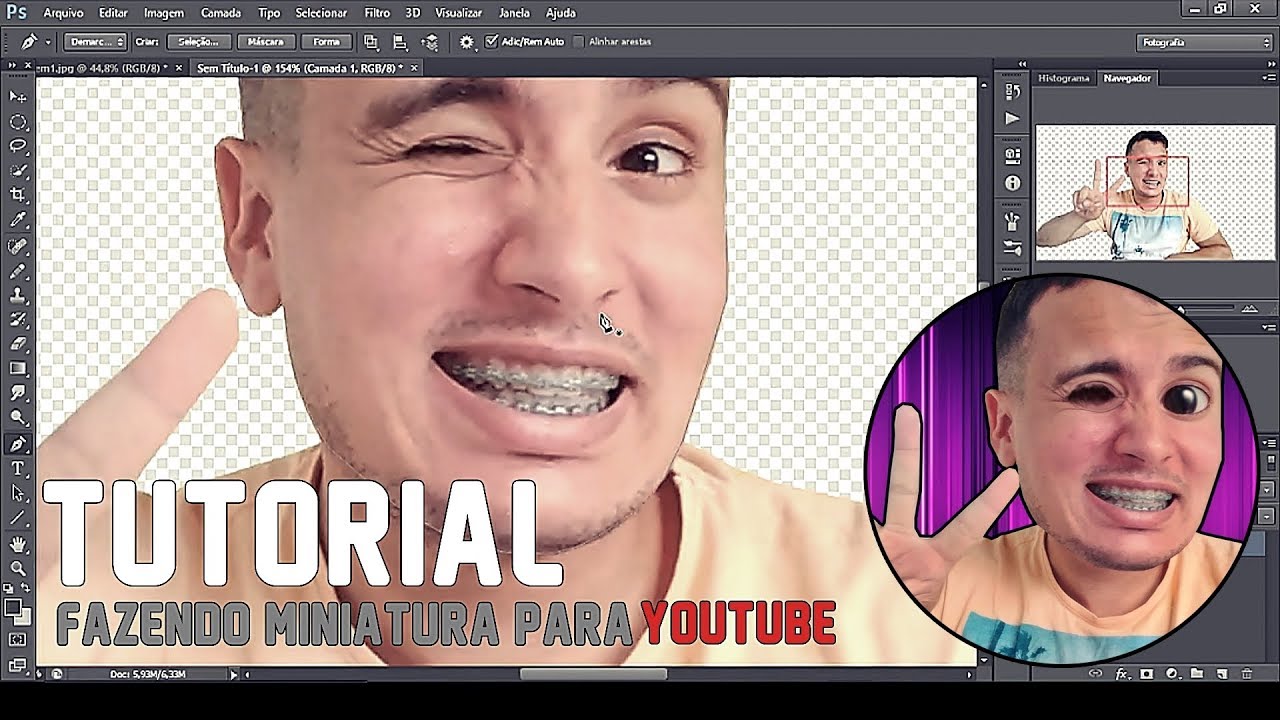
Task: Open path operations options
Action: [x=371, y=42]
